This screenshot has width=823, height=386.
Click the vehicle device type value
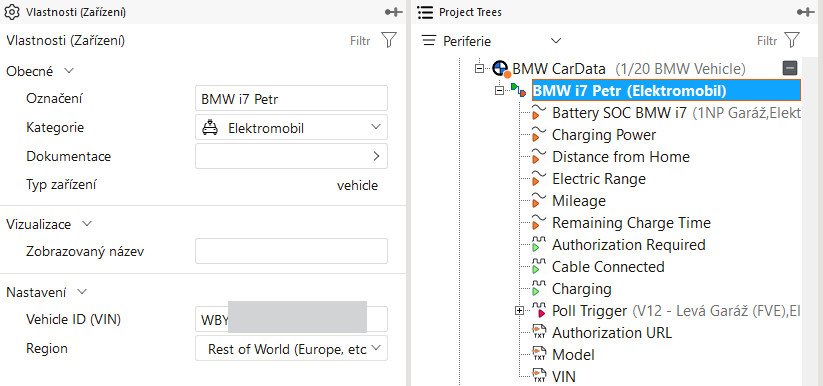(357, 185)
